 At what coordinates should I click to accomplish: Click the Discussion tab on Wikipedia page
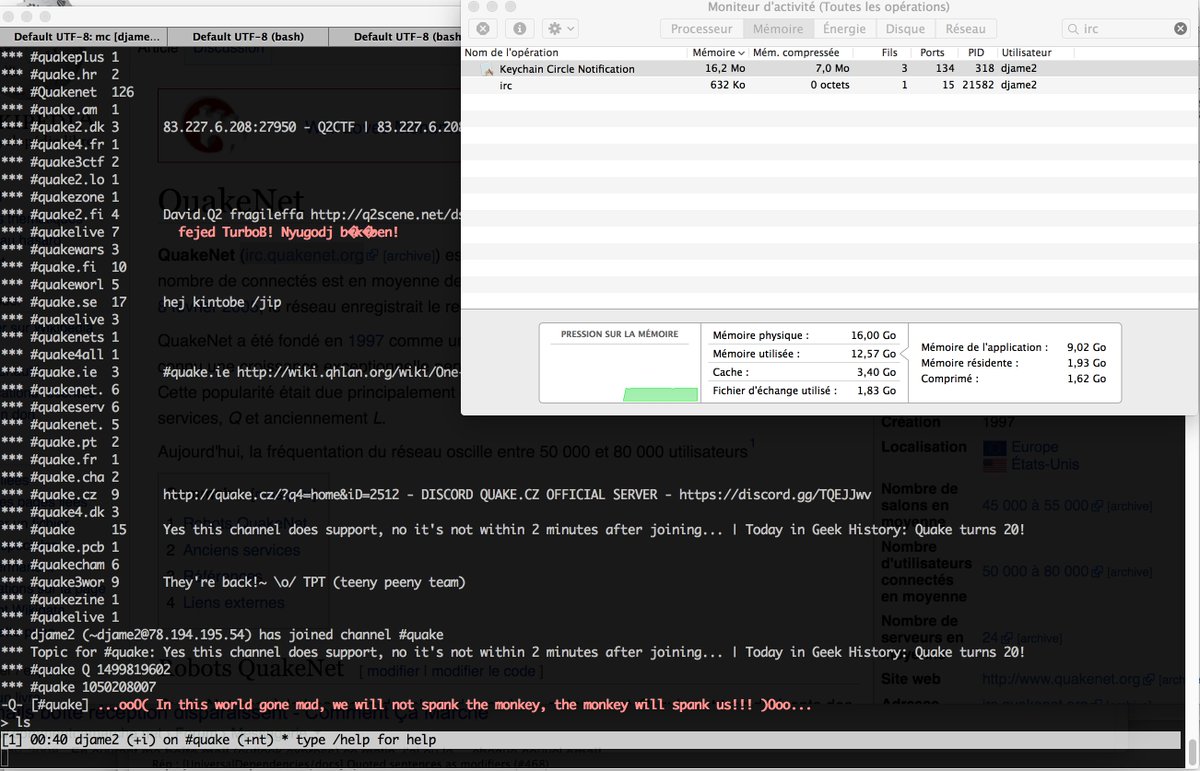pos(229,48)
